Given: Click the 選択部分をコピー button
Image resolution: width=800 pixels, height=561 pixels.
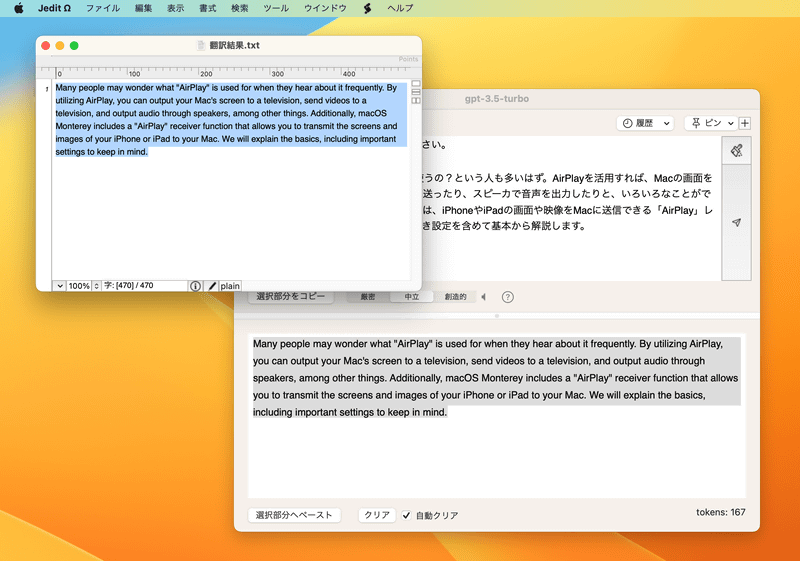Looking at the screenshot, I should click(290, 296).
